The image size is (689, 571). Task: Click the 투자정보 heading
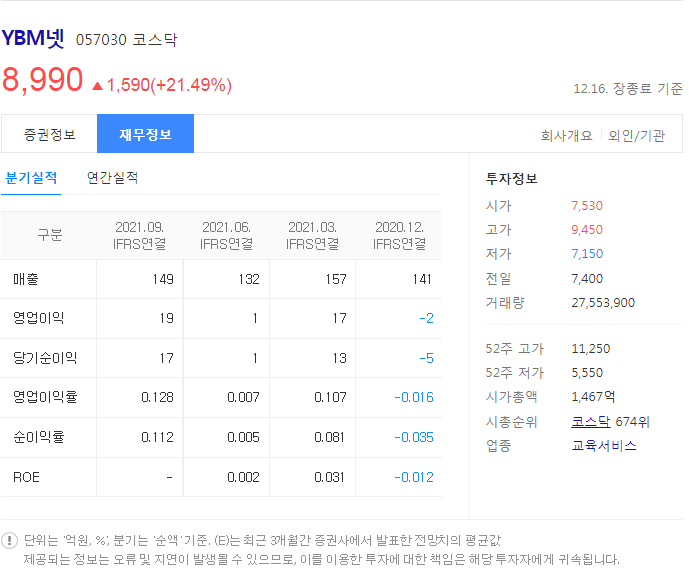coord(511,179)
